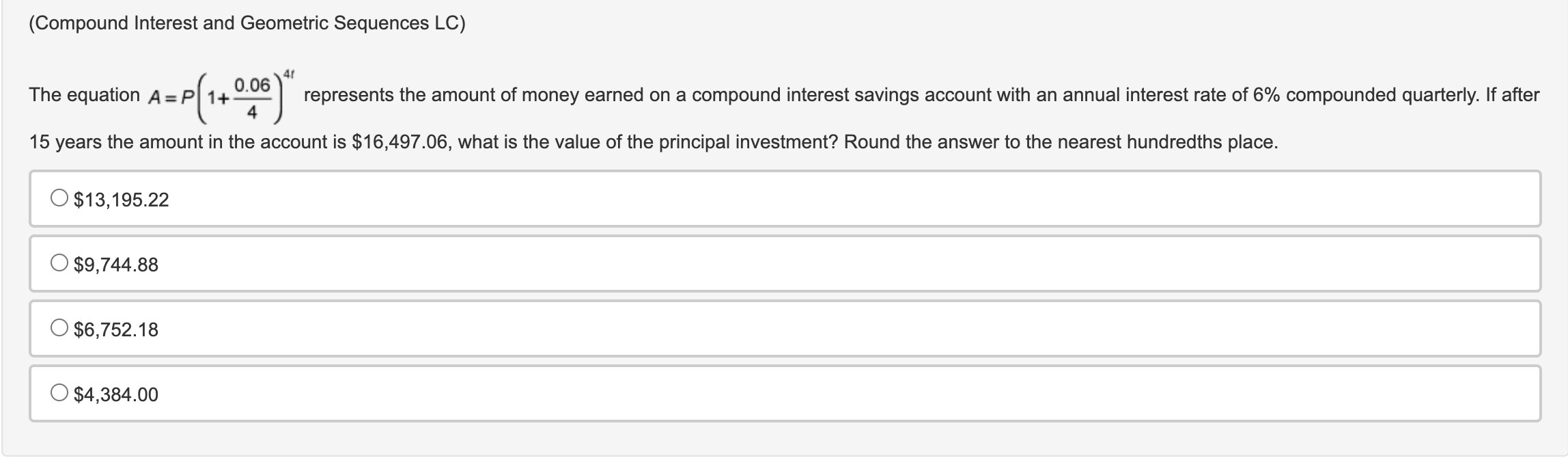
Task: Mark the $6,752.18 radio button
Action: click(x=59, y=329)
